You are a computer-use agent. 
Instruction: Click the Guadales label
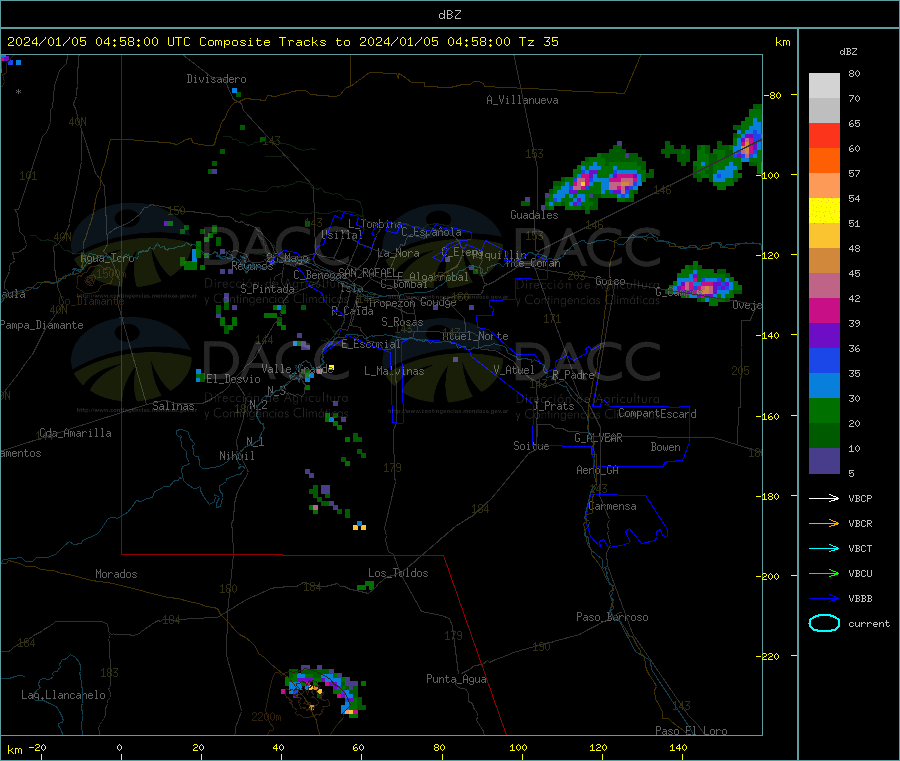click(534, 215)
